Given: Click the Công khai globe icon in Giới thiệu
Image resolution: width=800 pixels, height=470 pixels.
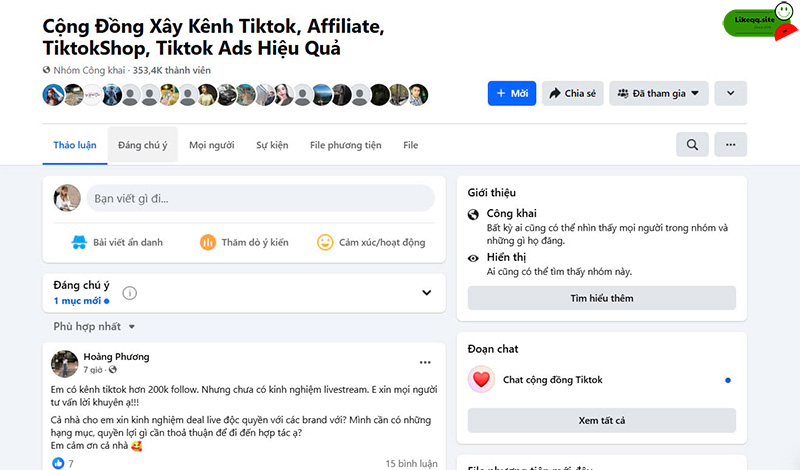Looking at the screenshot, I should [473, 214].
